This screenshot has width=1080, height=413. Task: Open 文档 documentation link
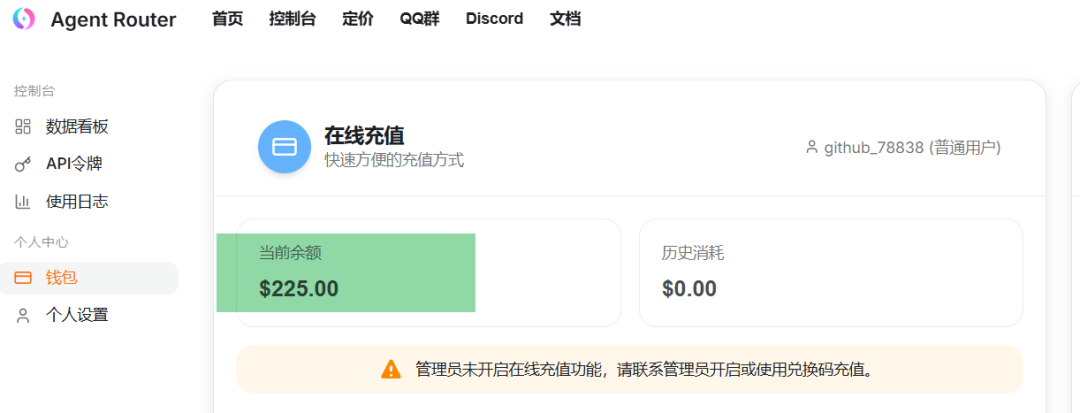click(x=565, y=19)
